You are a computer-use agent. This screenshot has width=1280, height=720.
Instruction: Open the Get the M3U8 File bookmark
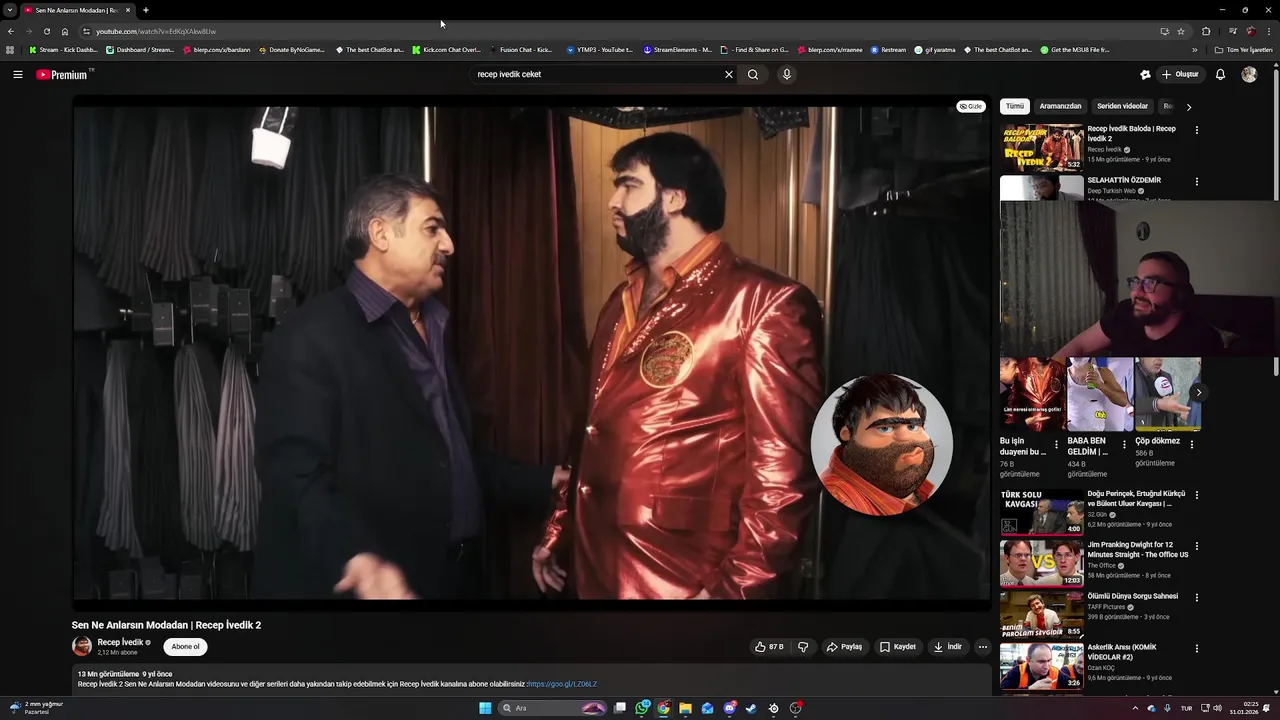1075,49
